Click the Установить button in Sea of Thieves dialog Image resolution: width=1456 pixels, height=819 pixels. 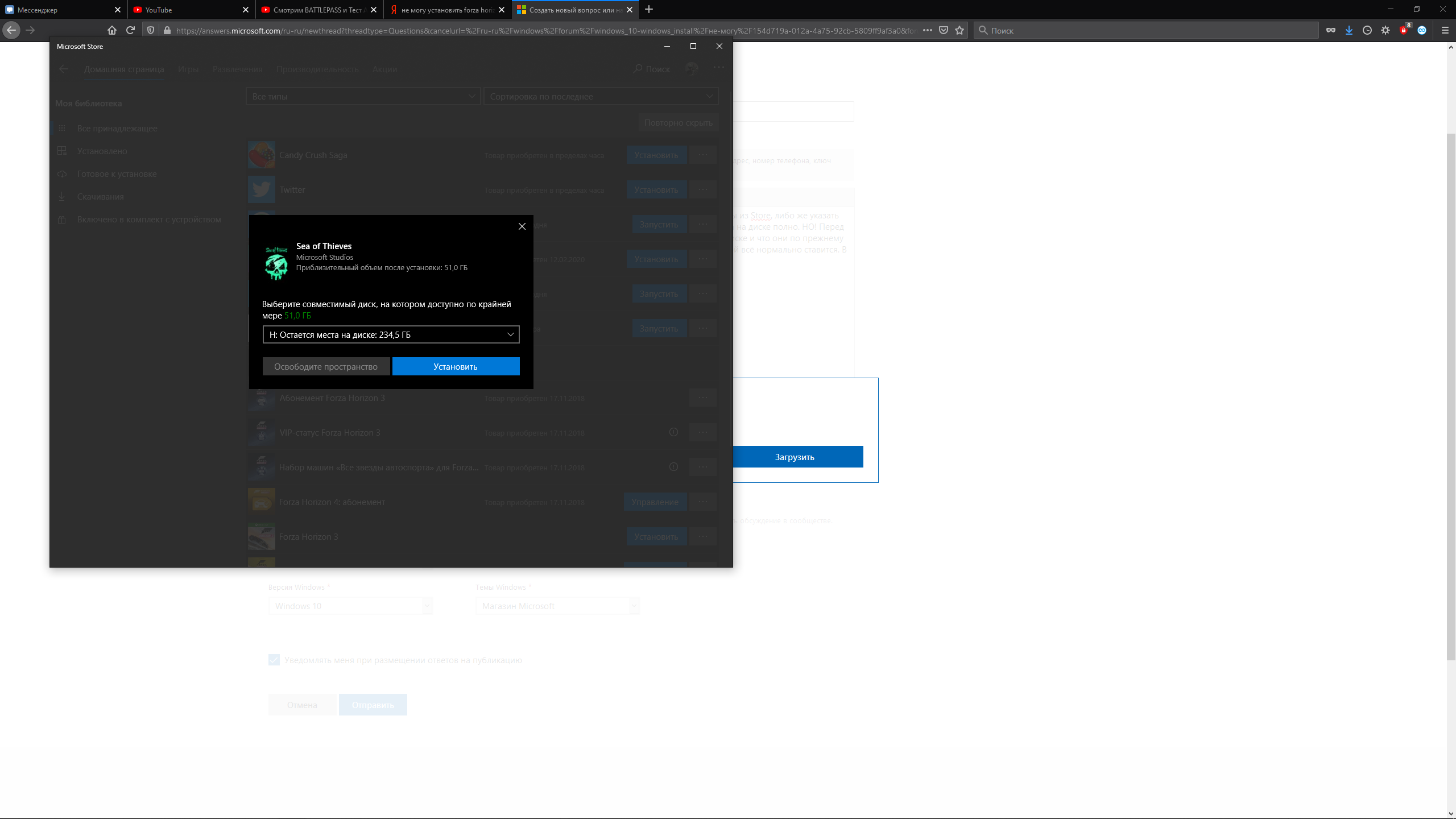click(455, 366)
